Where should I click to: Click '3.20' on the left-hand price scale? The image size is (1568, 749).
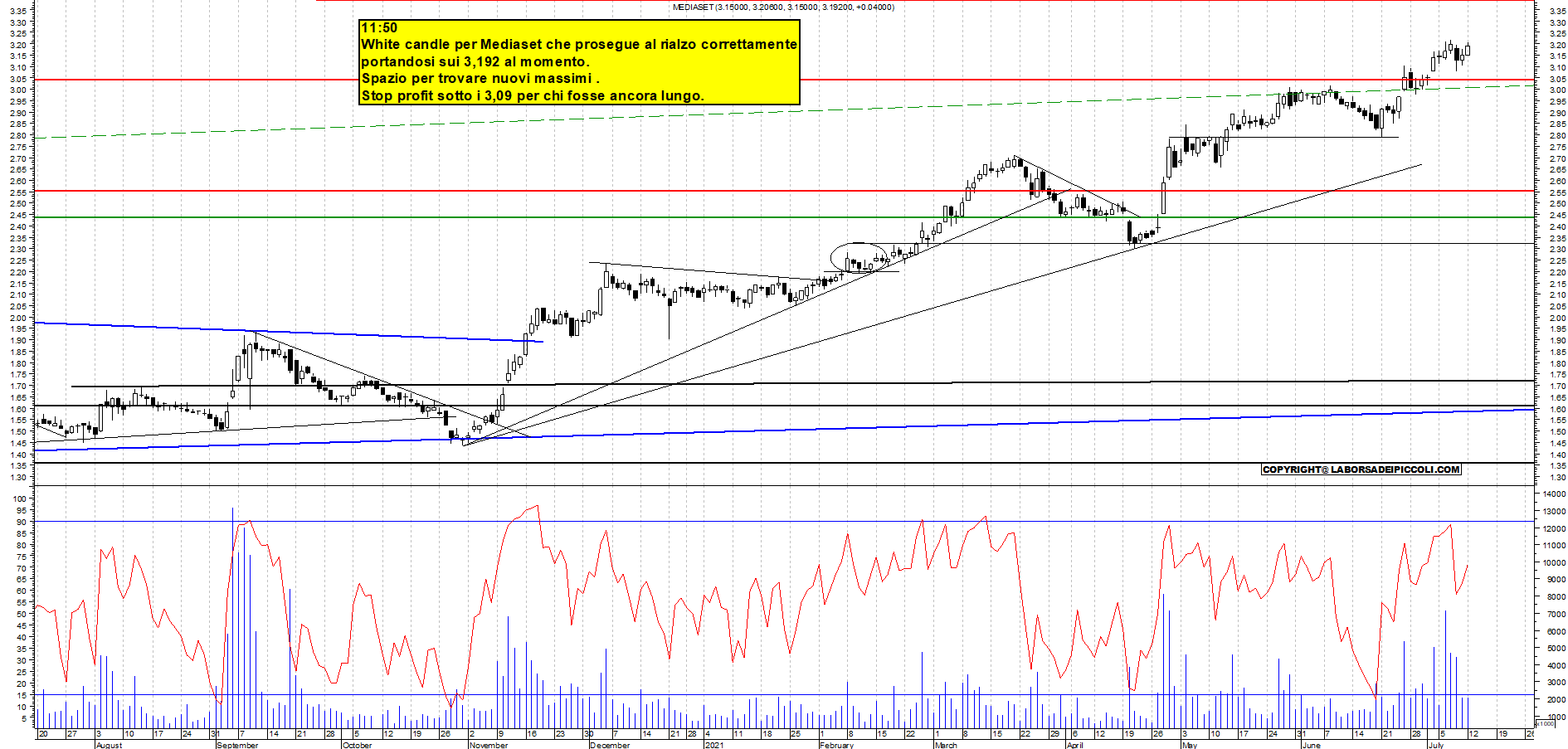point(18,45)
